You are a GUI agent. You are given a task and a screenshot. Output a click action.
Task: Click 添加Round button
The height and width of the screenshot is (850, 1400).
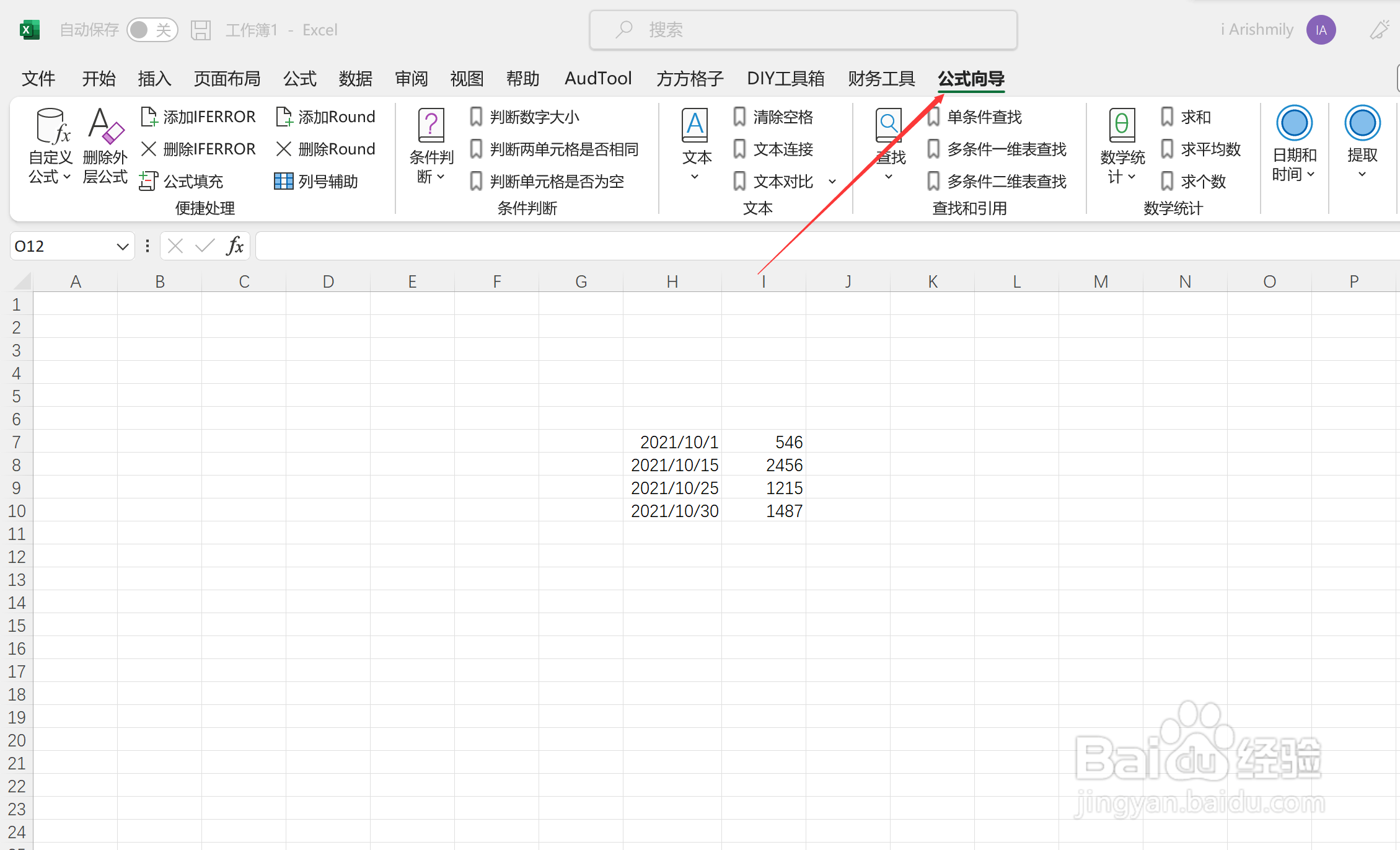(325, 117)
